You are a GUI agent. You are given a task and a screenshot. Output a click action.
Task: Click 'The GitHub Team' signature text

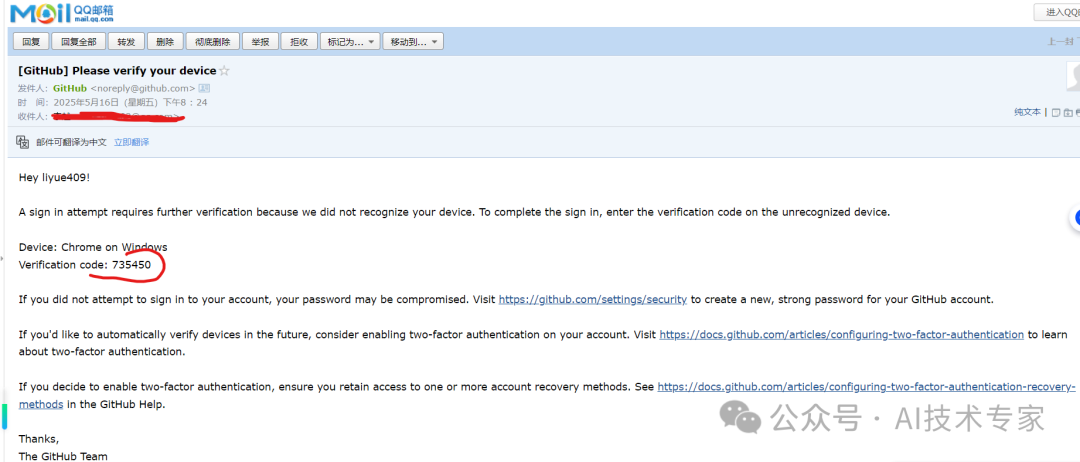(63, 456)
